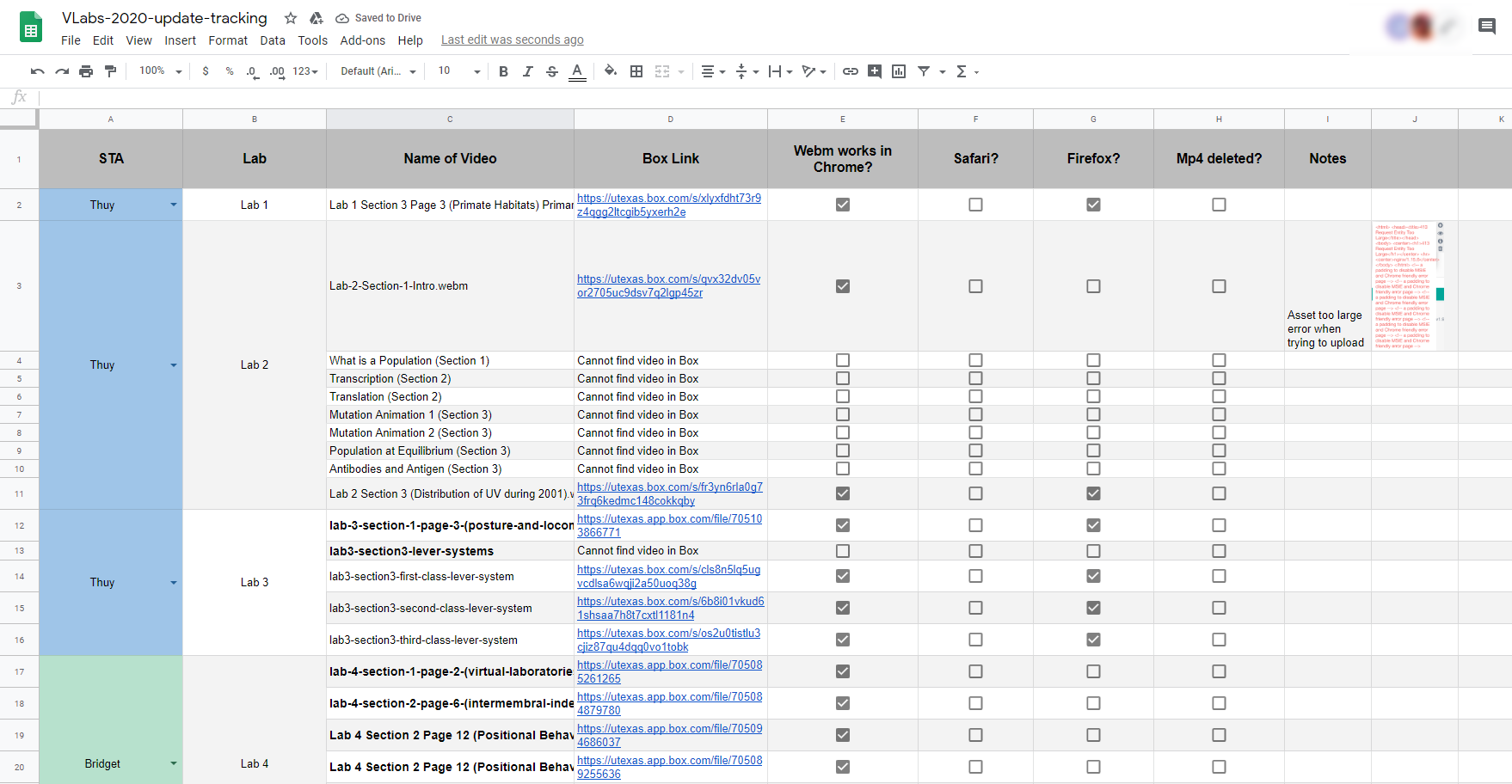The image size is (1512, 784).
Task: Open more number formats 123 dropdown
Action: 305,71
